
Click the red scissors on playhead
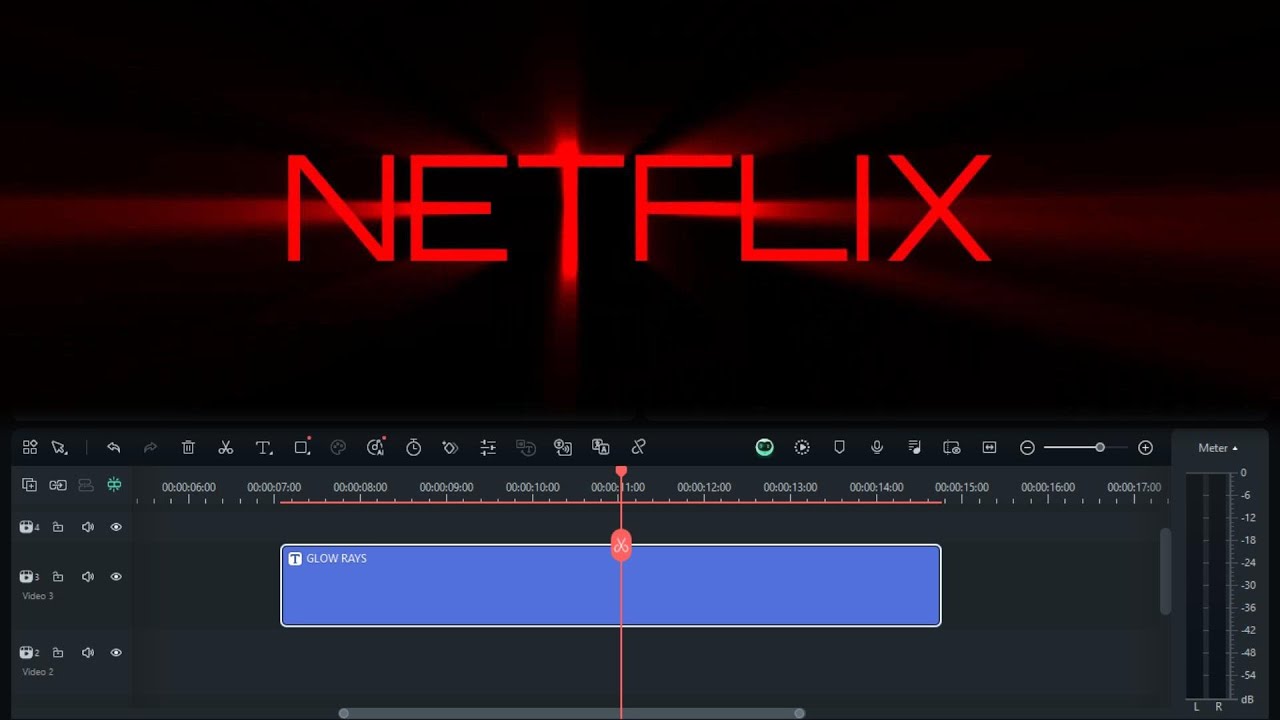tap(621, 545)
